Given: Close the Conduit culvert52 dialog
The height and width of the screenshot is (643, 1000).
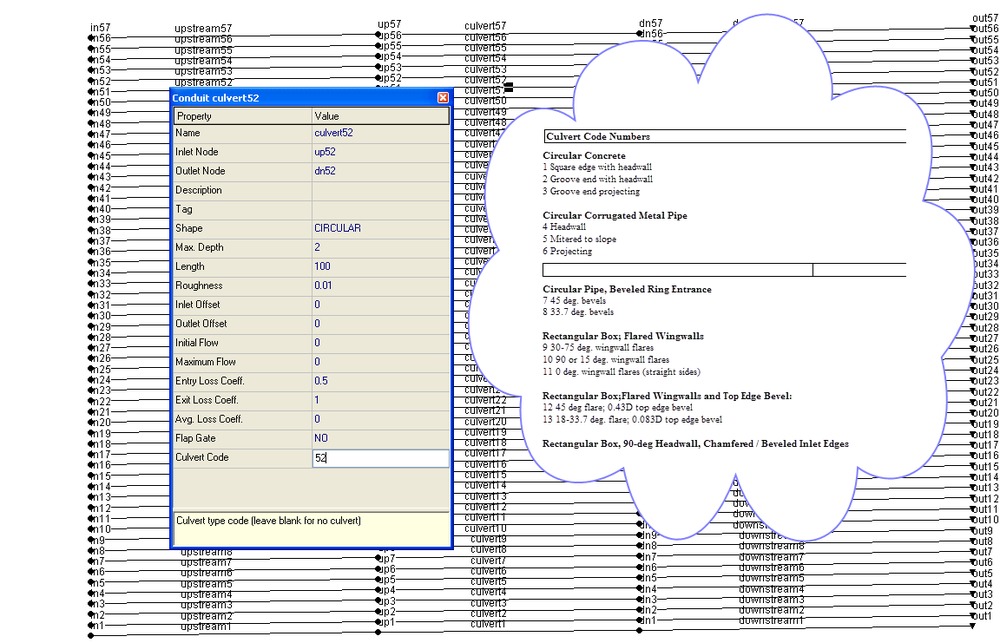Looking at the screenshot, I should pos(442,97).
